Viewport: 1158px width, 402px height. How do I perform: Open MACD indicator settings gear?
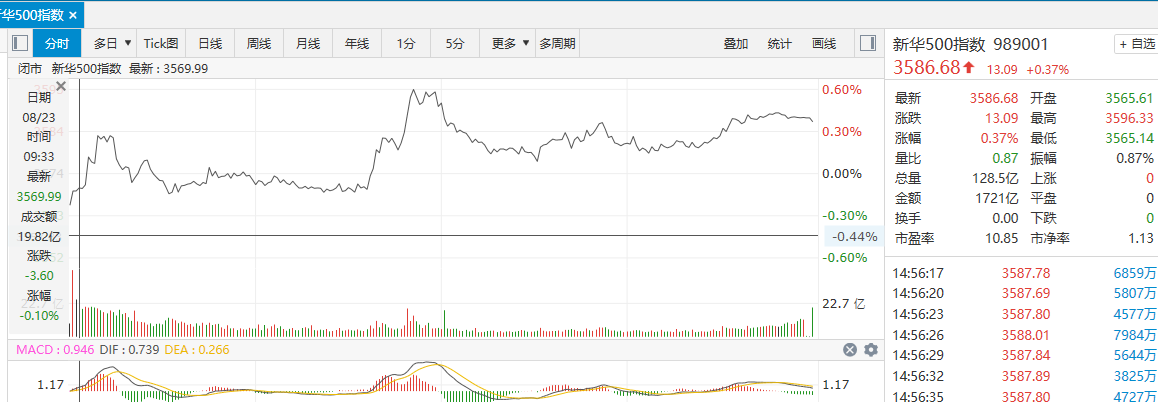[870, 349]
